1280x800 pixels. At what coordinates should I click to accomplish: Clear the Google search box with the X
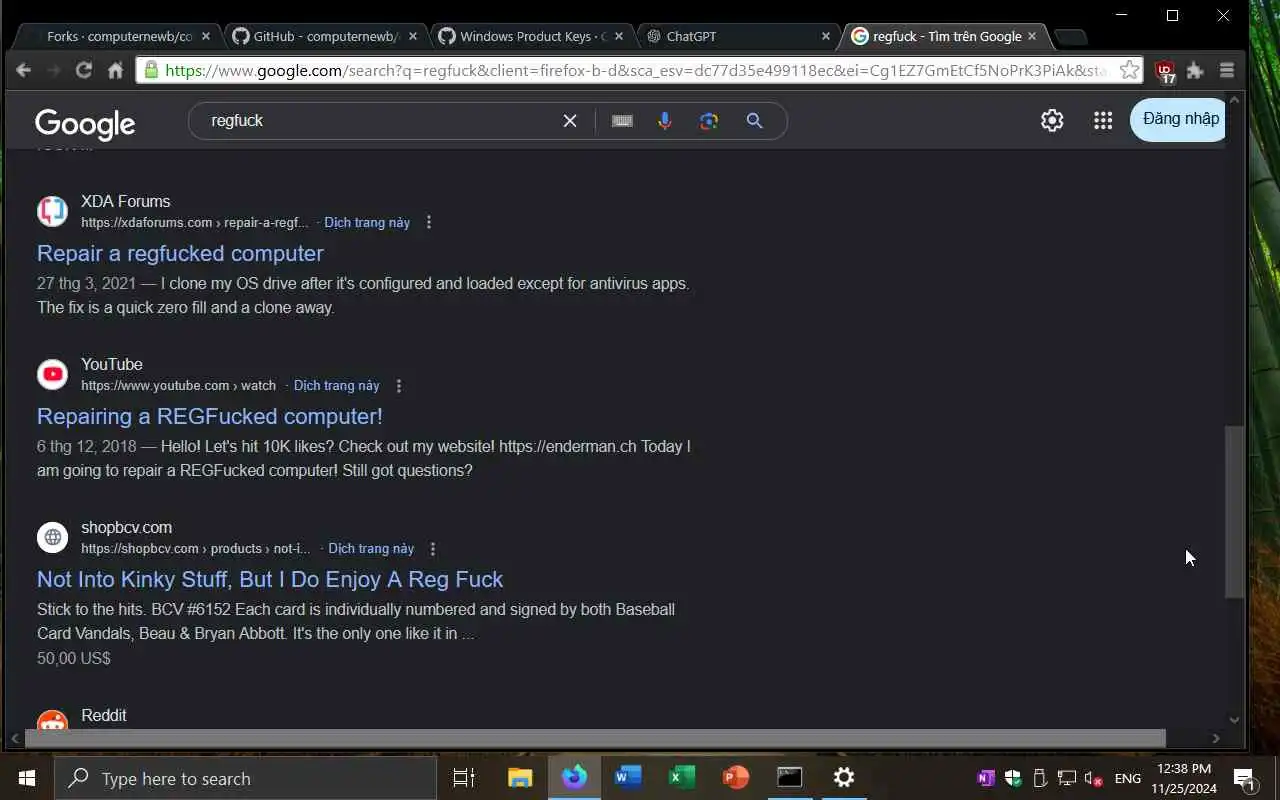[x=570, y=121]
